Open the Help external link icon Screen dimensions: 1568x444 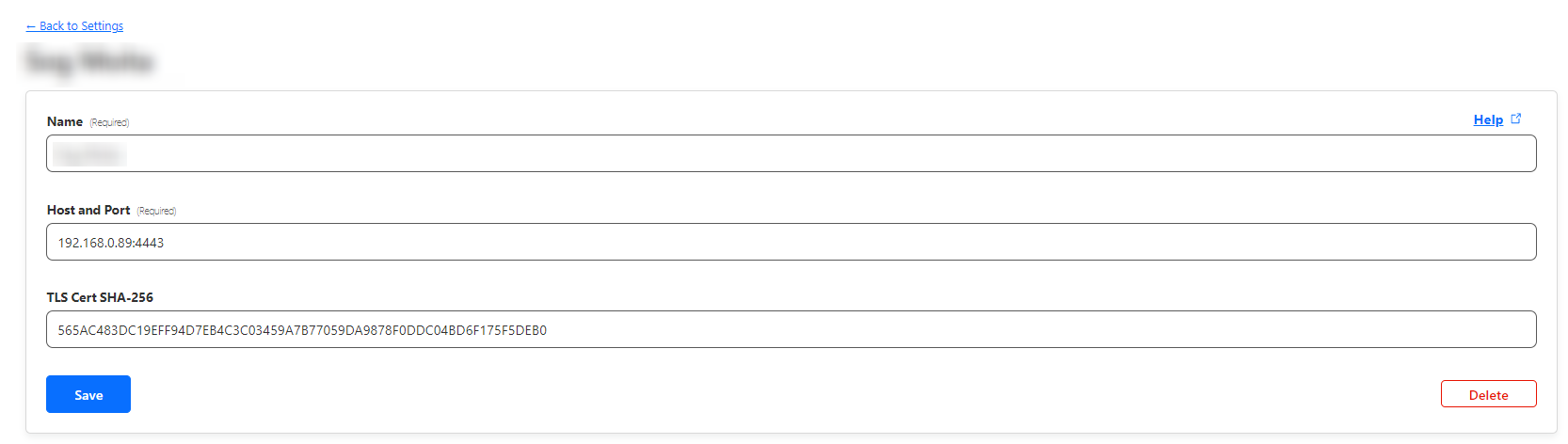(x=1515, y=119)
